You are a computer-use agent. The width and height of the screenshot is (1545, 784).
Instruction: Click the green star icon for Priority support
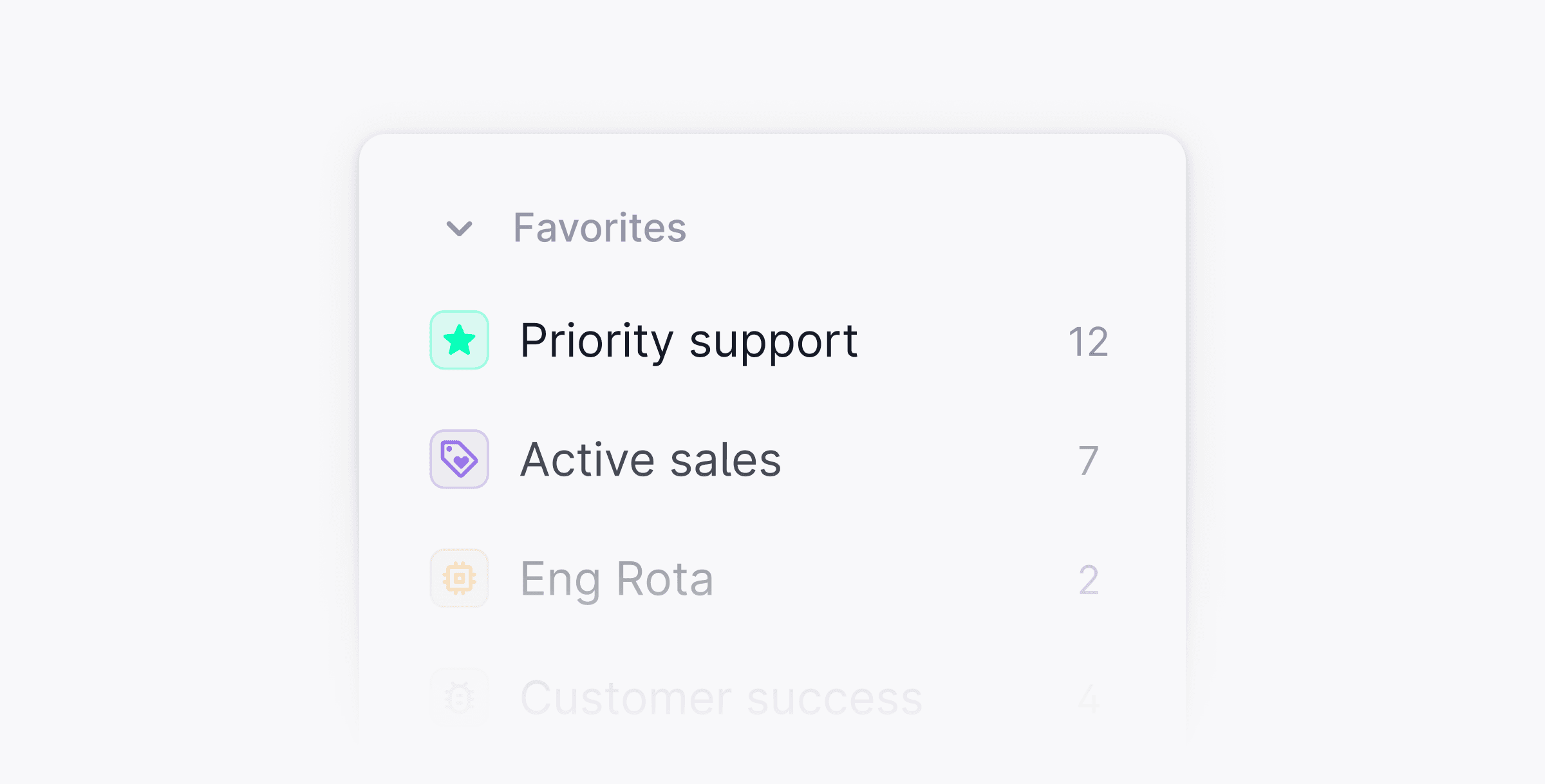click(459, 340)
